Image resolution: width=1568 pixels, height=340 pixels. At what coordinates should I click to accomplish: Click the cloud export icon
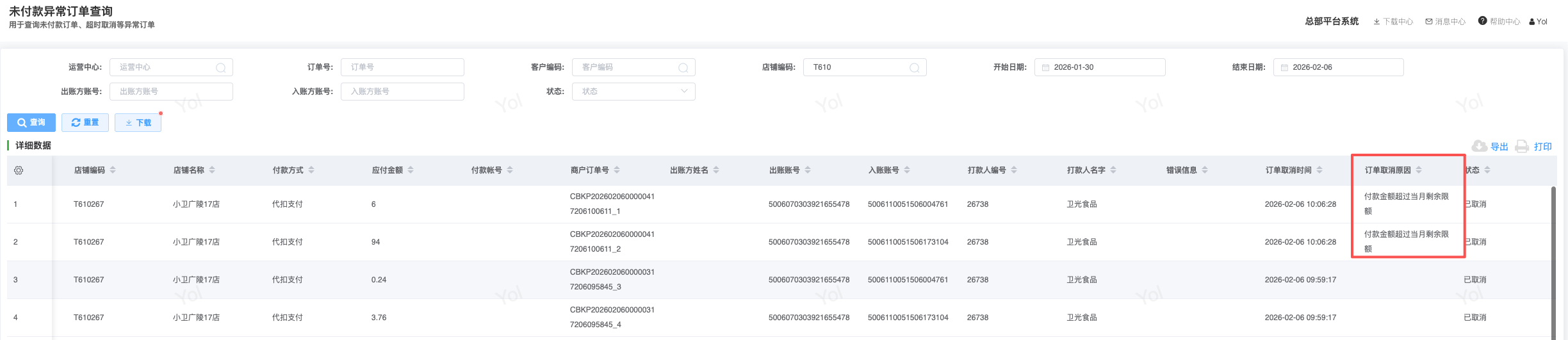pyautogui.click(x=1480, y=146)
